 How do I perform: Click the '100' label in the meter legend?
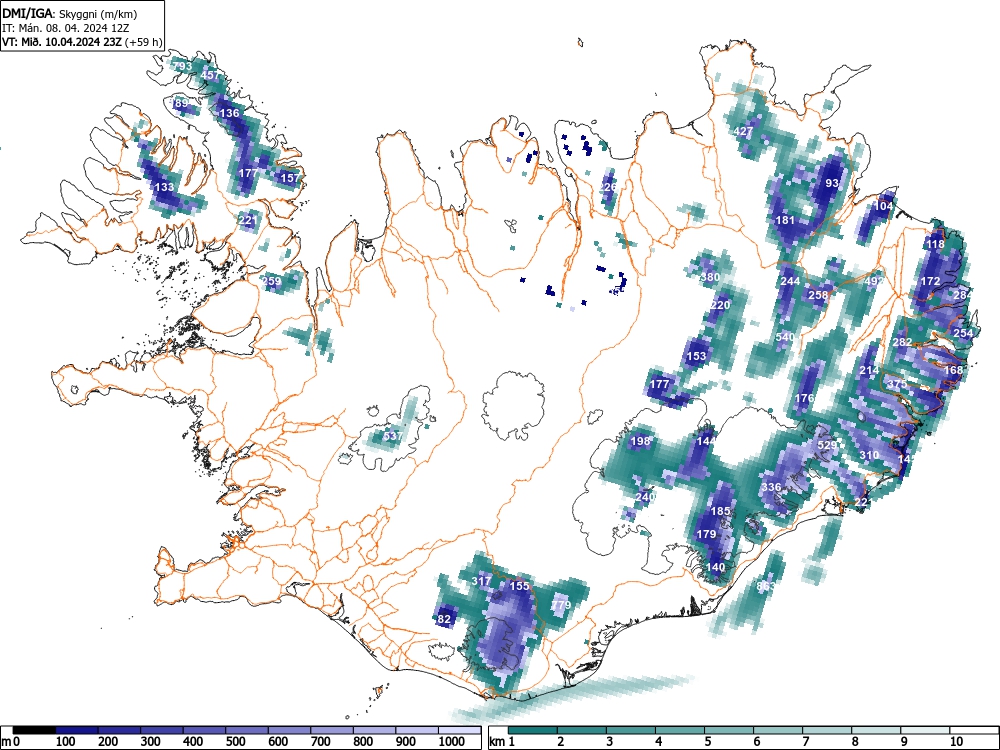pyautogui.click(x=66, y=742)
